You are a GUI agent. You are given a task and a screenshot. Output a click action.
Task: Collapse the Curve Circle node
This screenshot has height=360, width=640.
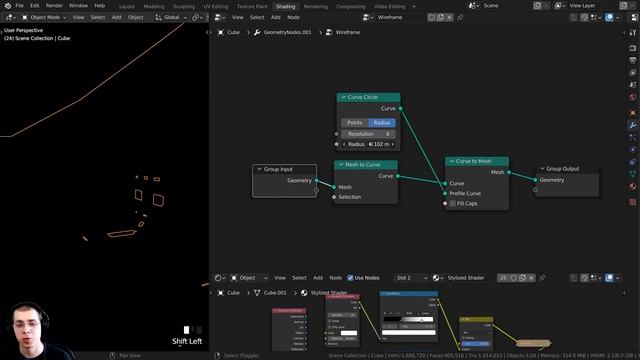(x=343, y=98)
